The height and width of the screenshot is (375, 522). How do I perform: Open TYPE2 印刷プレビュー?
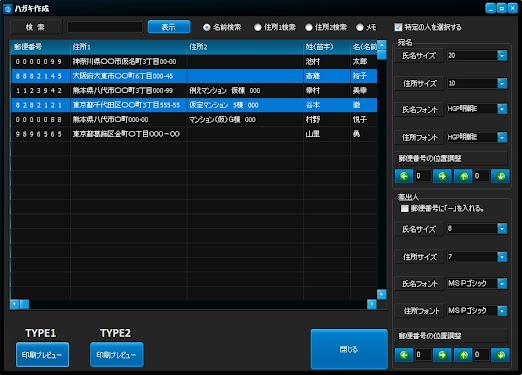click(x=117, y=355)
